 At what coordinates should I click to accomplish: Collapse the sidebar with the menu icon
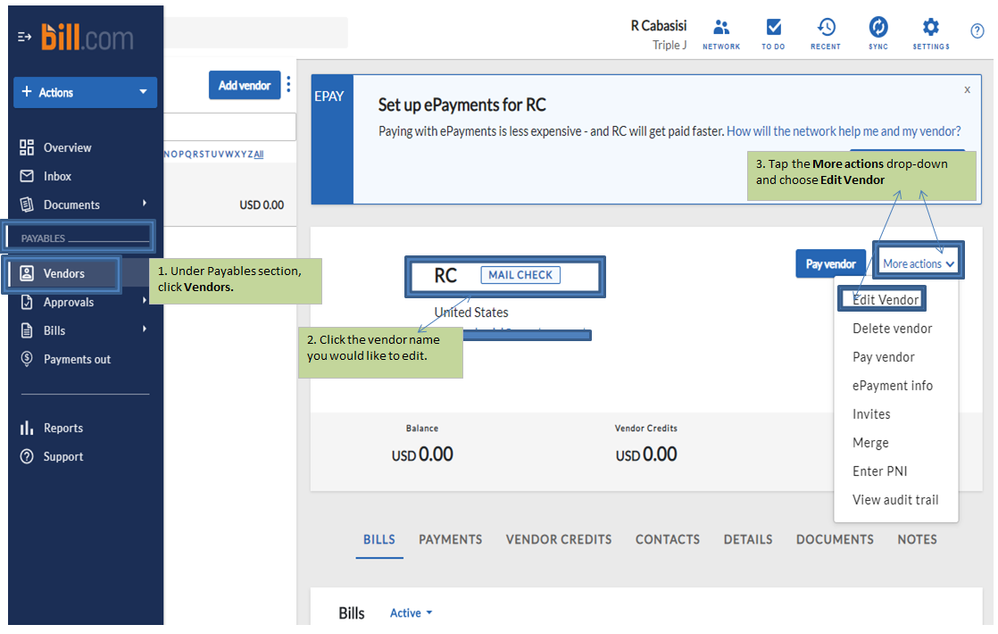(x=25, y=37)
